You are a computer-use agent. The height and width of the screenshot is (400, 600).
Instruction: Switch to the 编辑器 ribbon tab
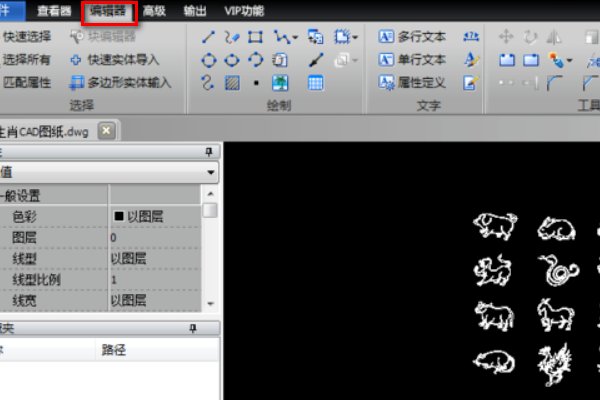click(109, 11)
